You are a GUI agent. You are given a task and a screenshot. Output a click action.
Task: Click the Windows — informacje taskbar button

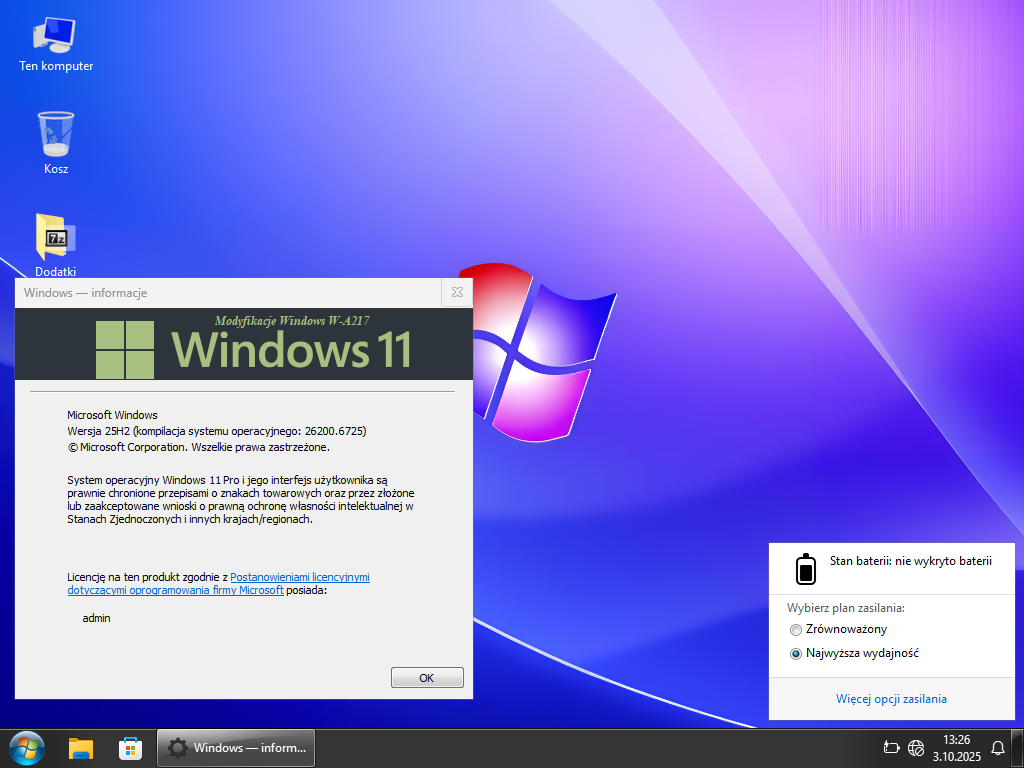[237, 747]
